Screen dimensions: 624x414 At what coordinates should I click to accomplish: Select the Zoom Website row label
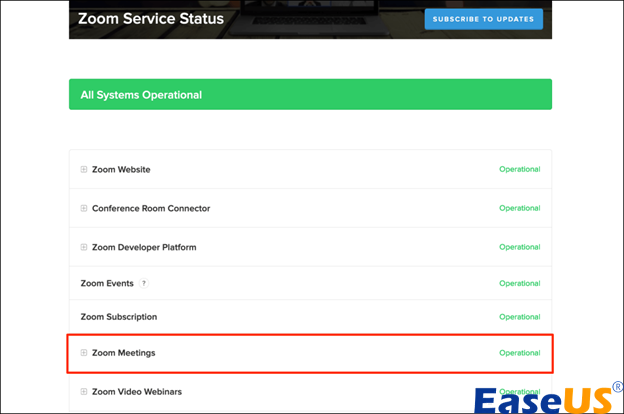[x=121, y=170]
